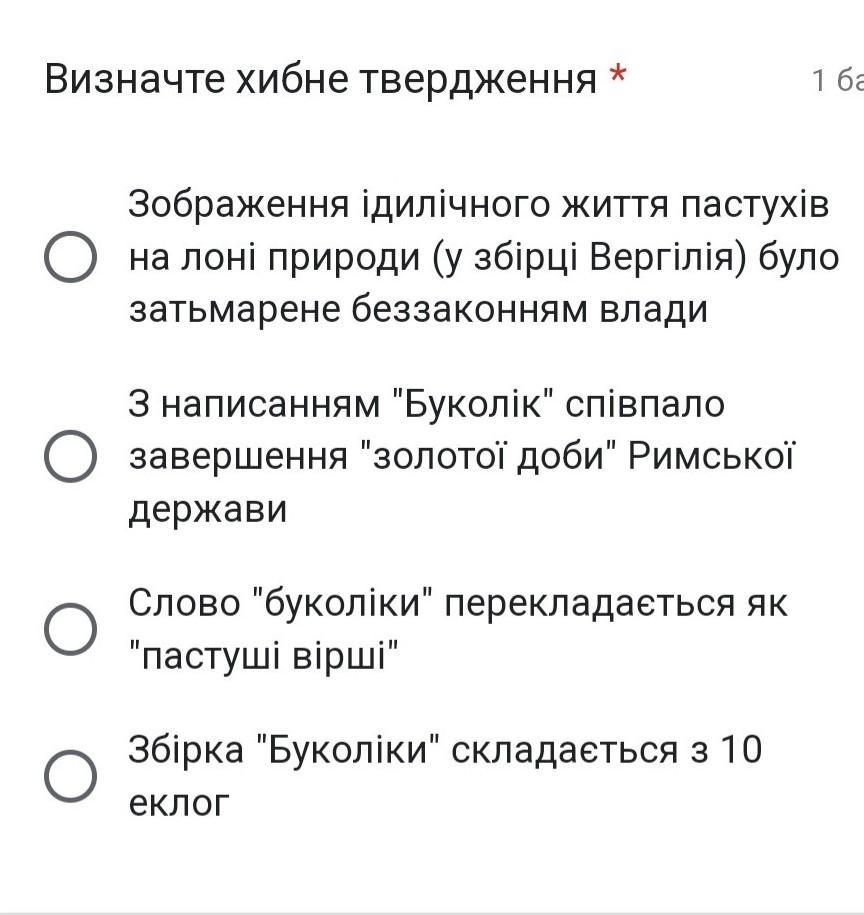Screen dimensions: 864x915
Task: Click the word "співпало" in second option
Action: tap(645, 405)
